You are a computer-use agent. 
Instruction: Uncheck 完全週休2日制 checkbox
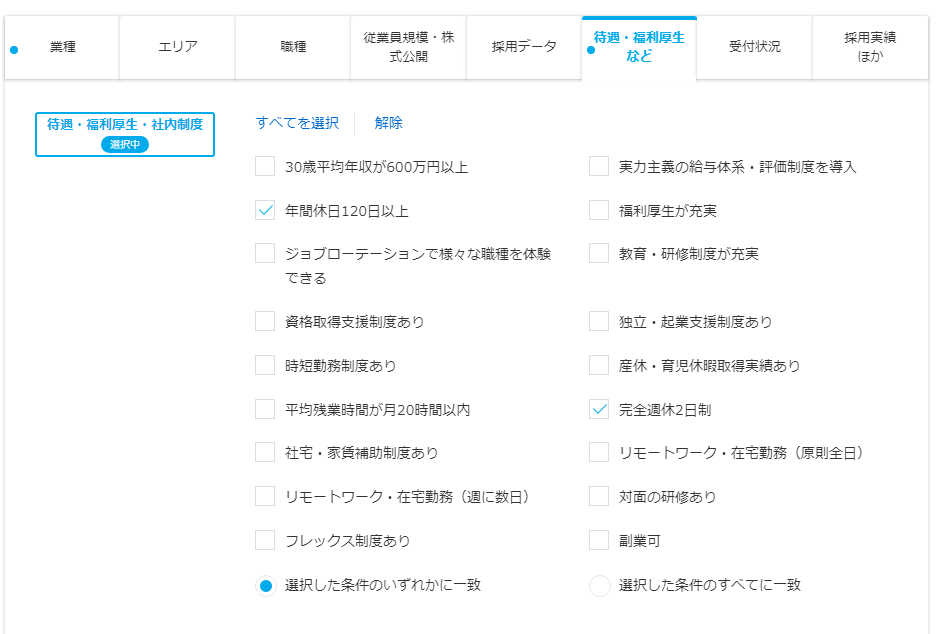click(x=599, y=410)
